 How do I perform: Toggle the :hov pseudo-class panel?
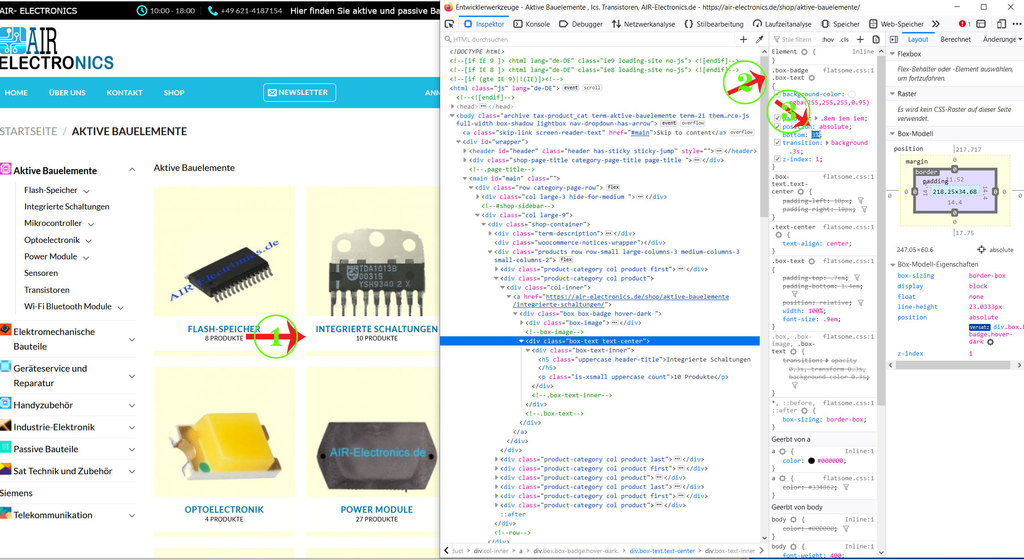(x=828, y=39)
